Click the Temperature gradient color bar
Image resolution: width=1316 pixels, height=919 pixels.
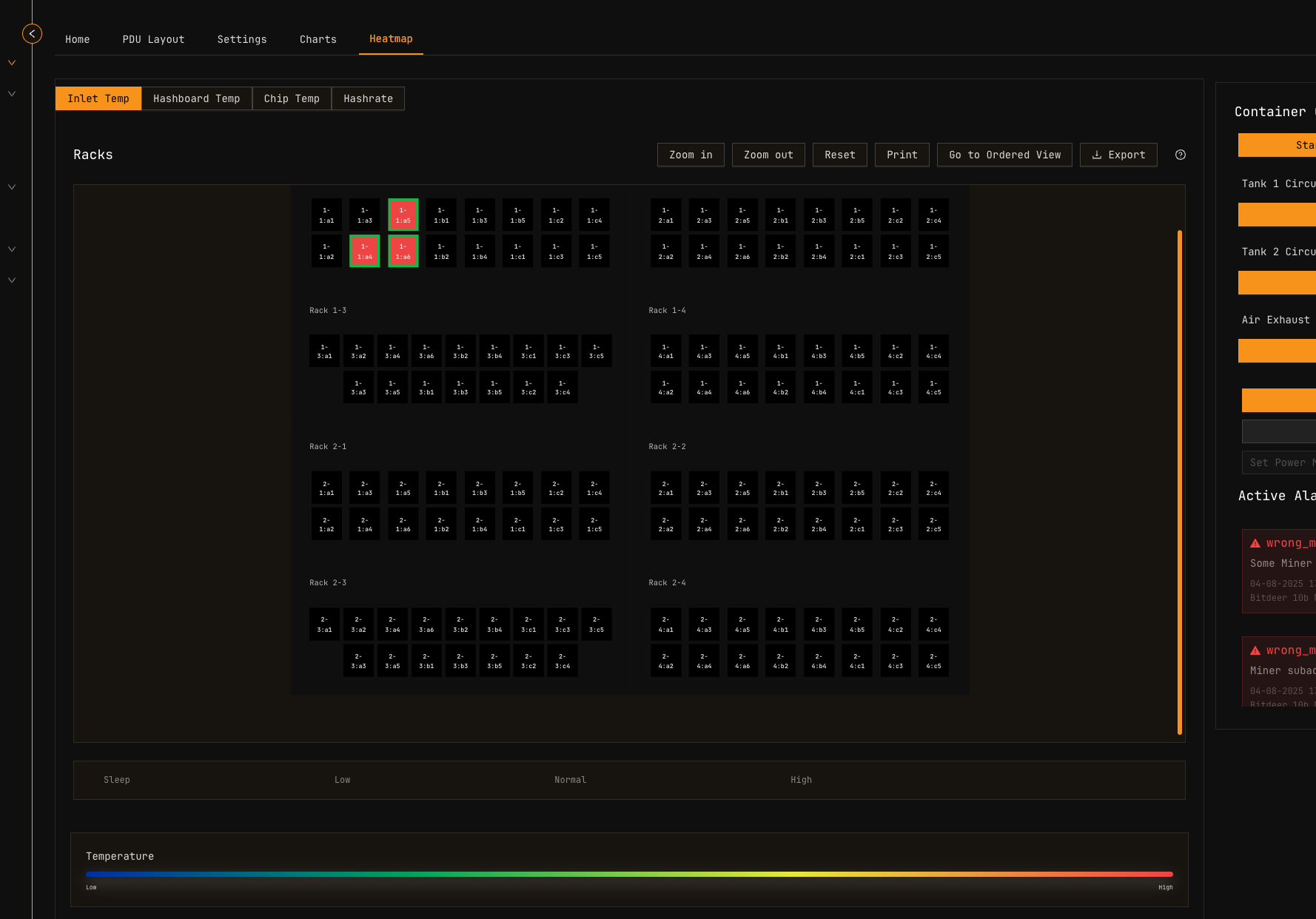click(629, 874)
